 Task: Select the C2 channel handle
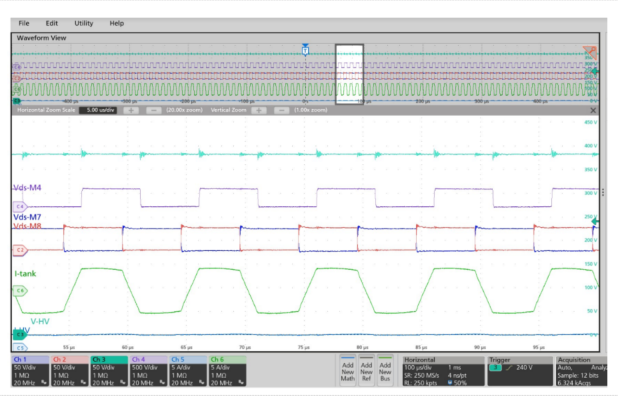pos(20,250)
